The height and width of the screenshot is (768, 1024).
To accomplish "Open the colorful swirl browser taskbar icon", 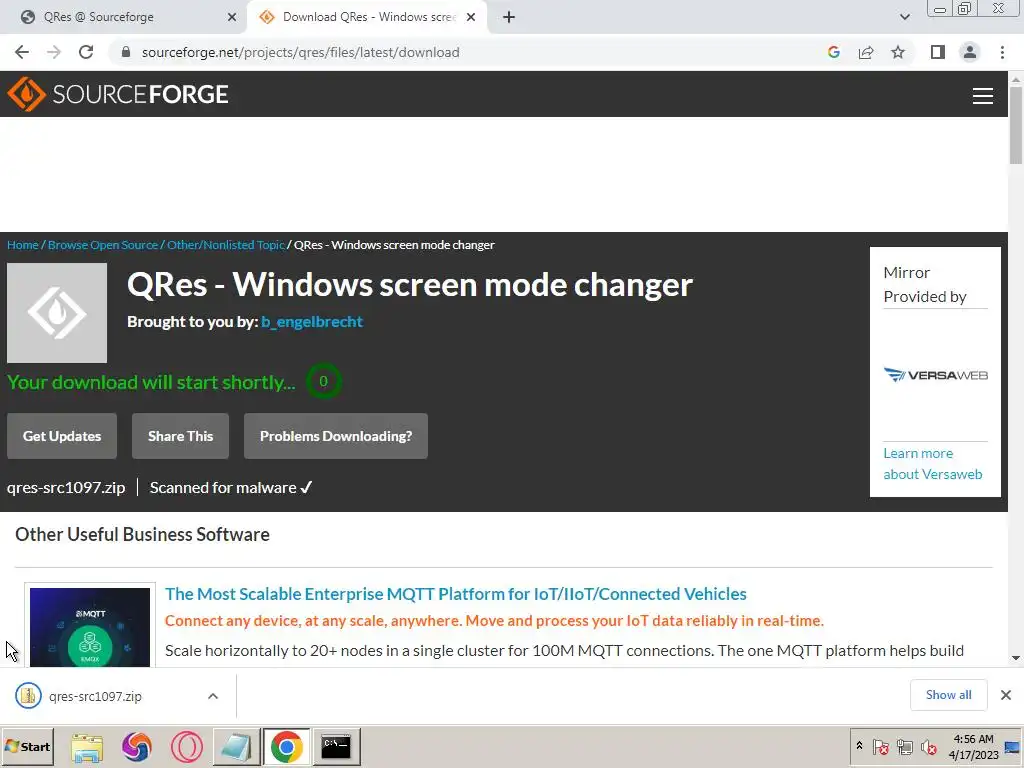I will point(136,747).
